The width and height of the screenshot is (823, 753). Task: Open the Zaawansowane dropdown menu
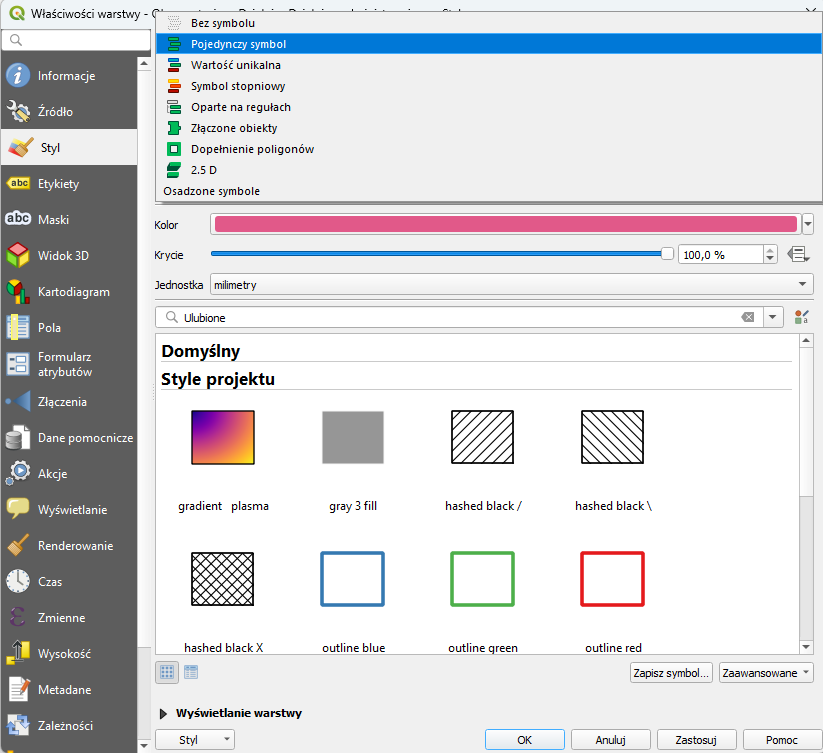coord(765,673)
